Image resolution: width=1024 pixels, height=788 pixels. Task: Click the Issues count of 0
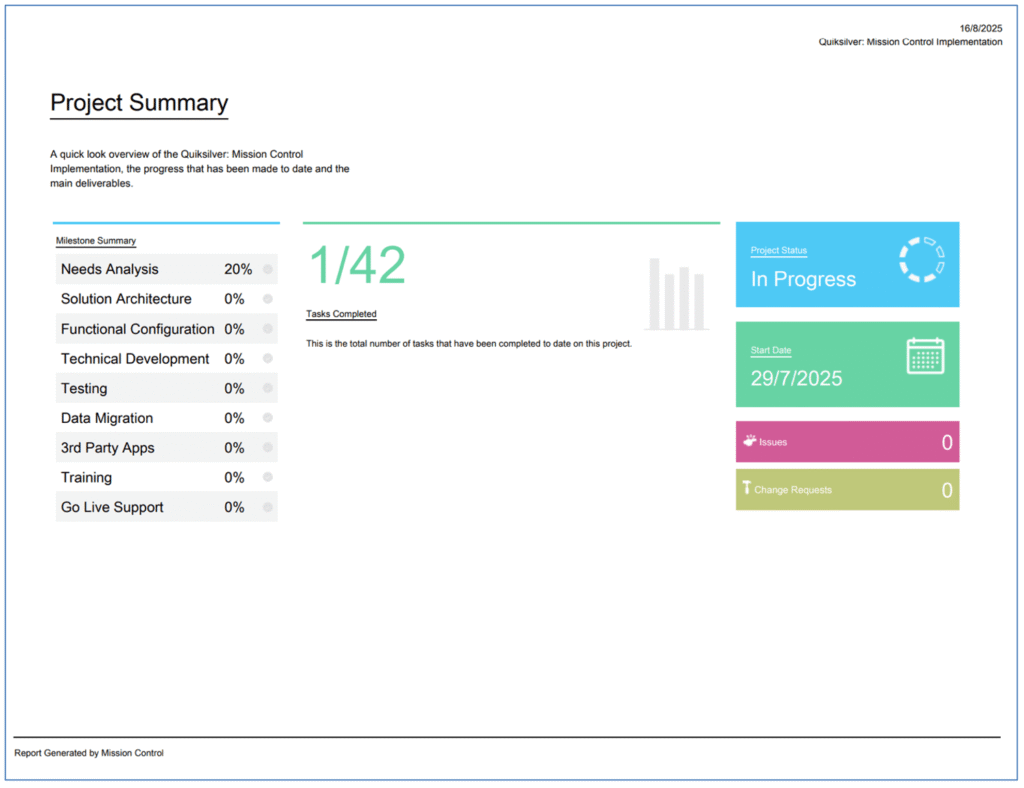coord(947,443)
